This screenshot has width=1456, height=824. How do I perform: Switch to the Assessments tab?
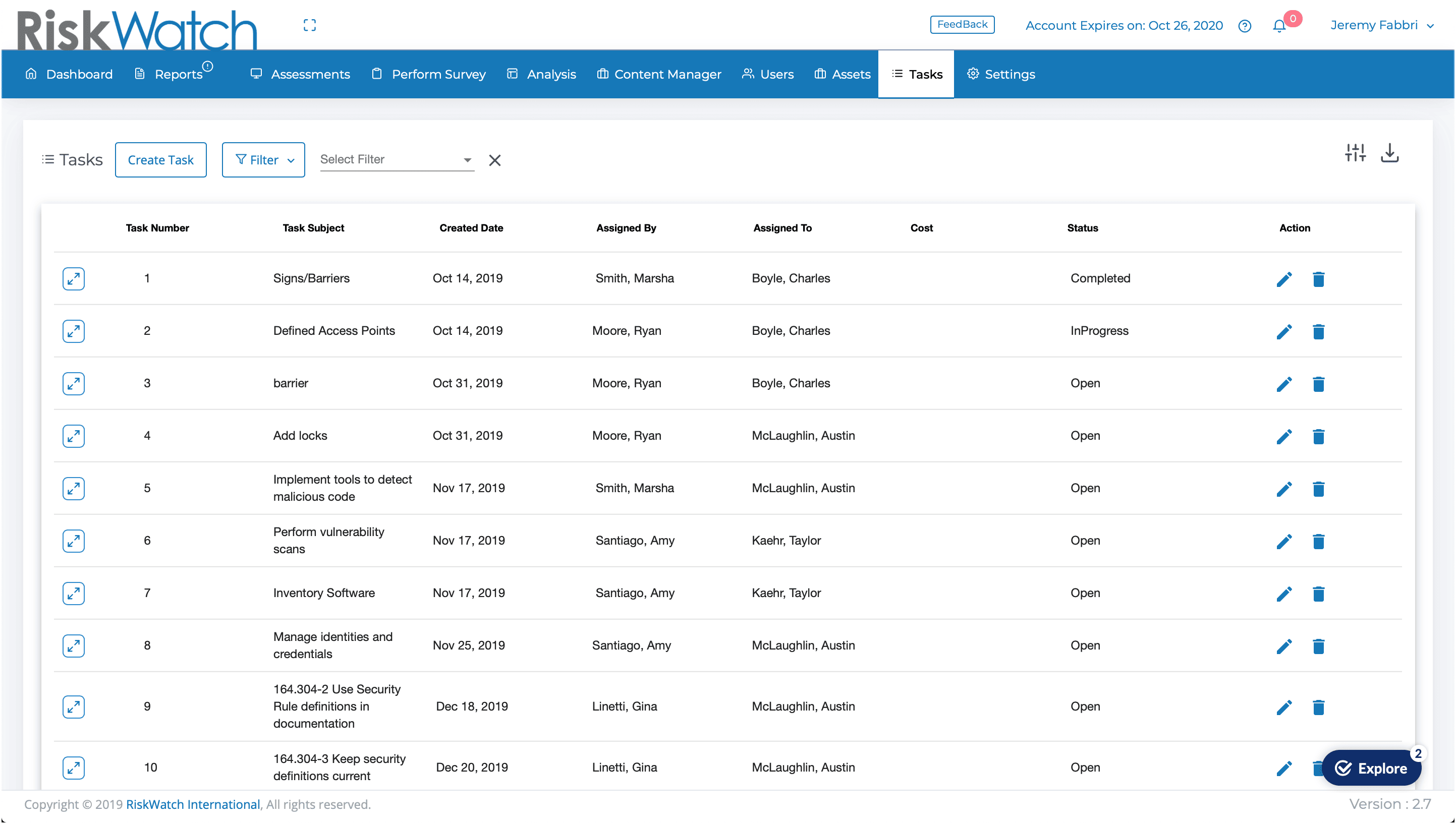pos(300,74)
